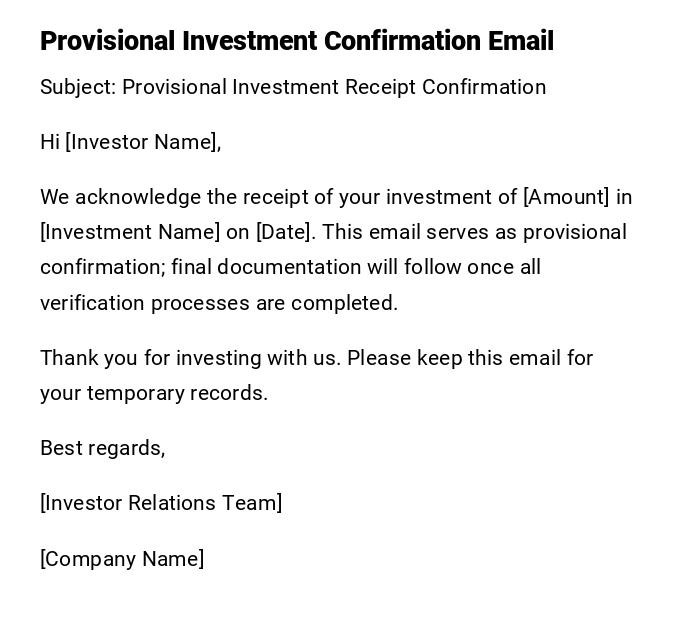Click the [Company Name] placeholder
Screen dimensions: 700x621
pyautogui.click(x=122, y=559)
